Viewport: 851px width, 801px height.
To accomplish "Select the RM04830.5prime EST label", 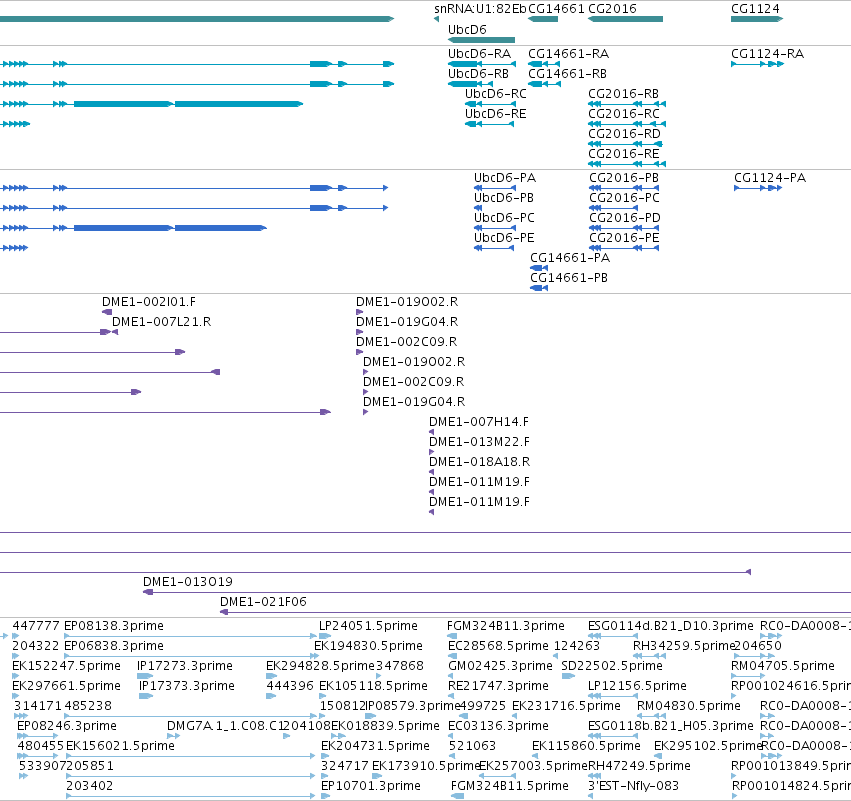I will (689, 706).
